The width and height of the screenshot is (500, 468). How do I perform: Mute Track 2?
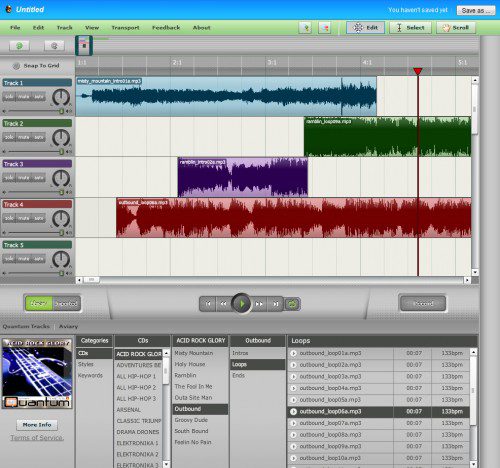24,137
